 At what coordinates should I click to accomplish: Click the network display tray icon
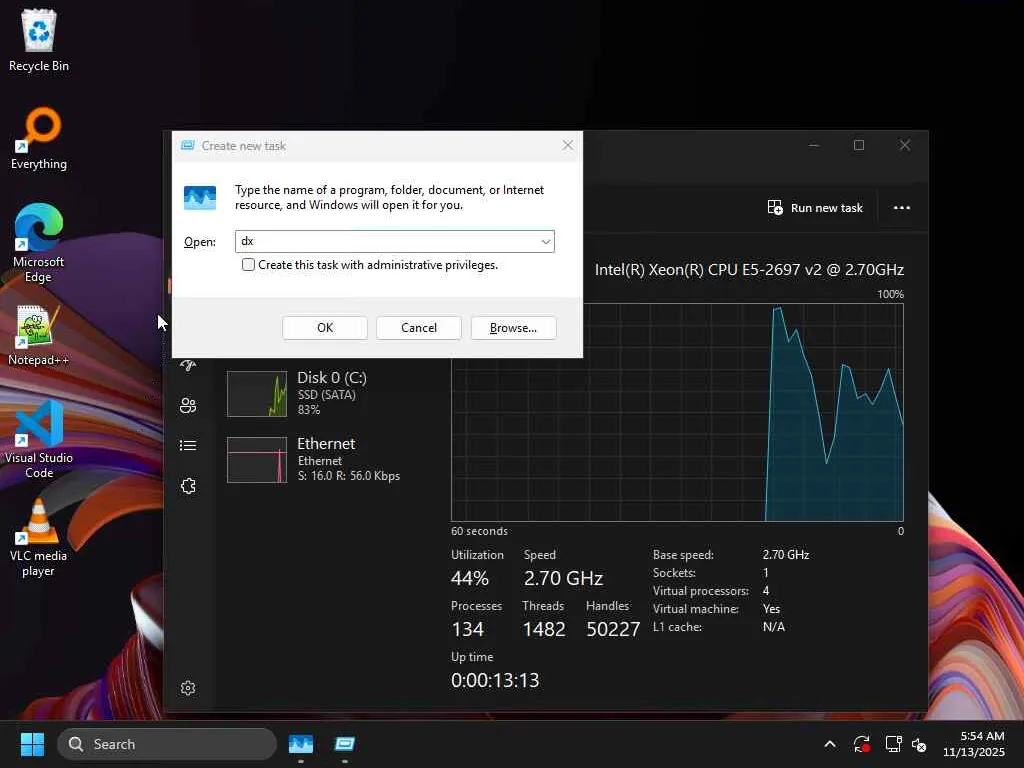point(893,744)
